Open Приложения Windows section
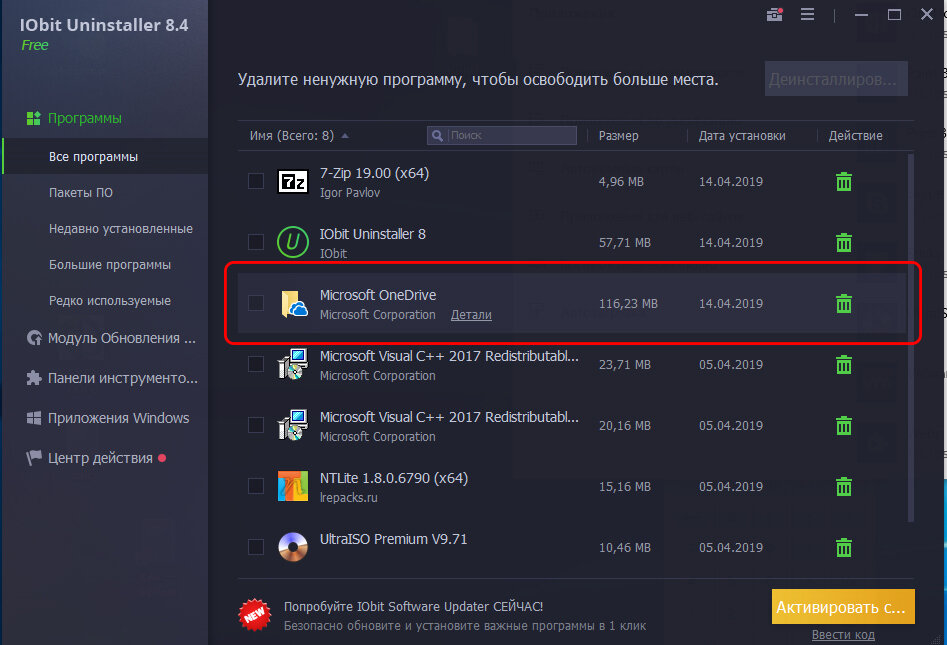The width and height of the screenshot is (947, 645). [118, 418]
